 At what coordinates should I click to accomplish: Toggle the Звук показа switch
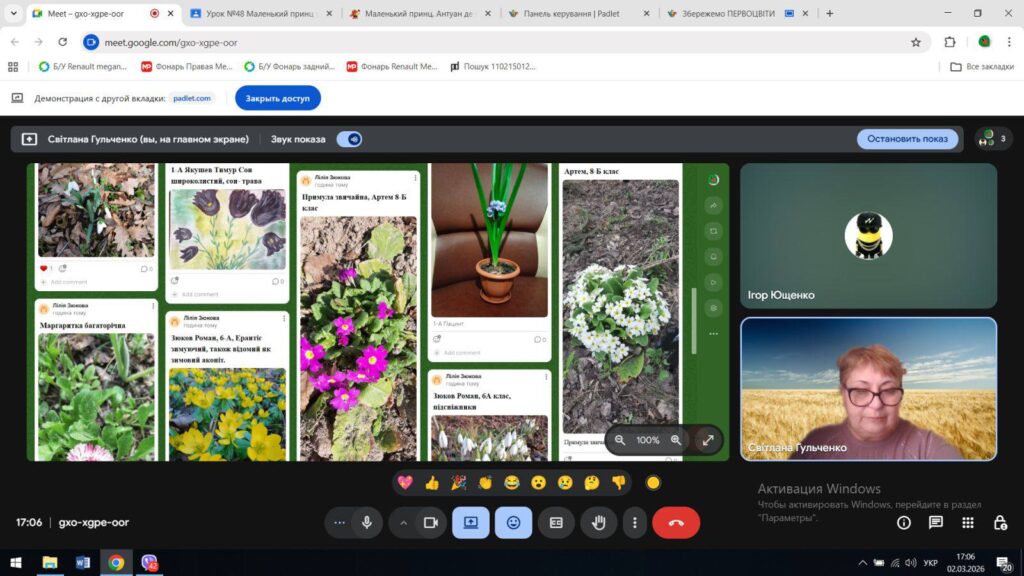click(x=349, y=139)
